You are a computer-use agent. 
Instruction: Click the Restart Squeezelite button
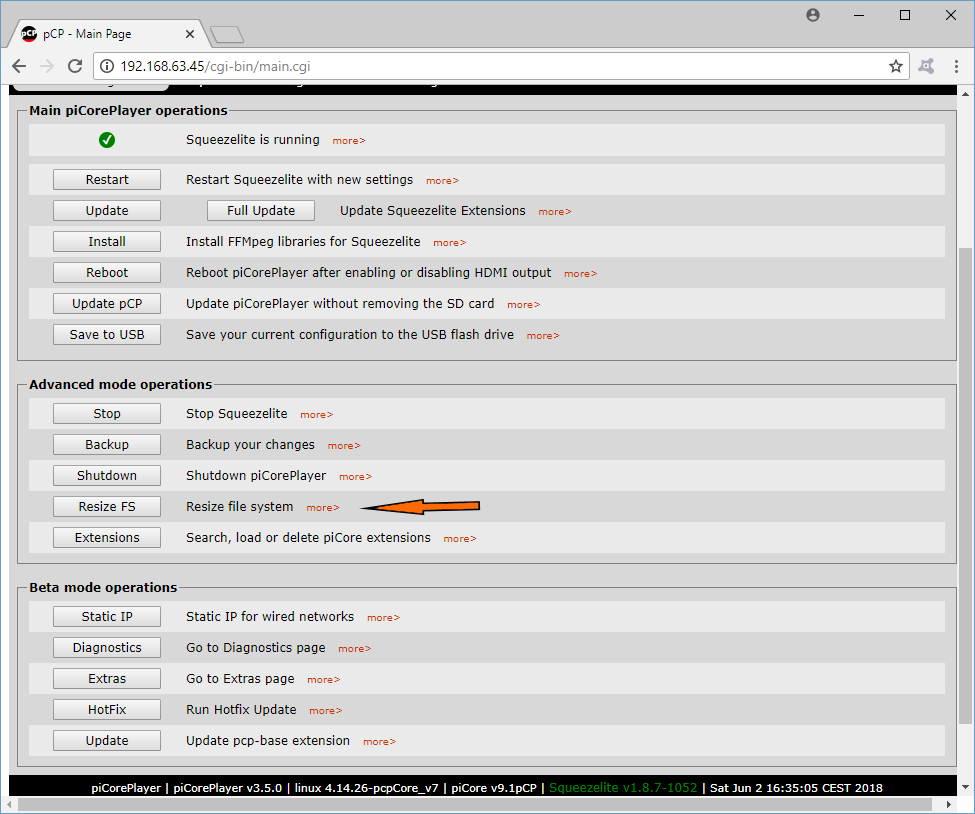[x=107, y=180]
